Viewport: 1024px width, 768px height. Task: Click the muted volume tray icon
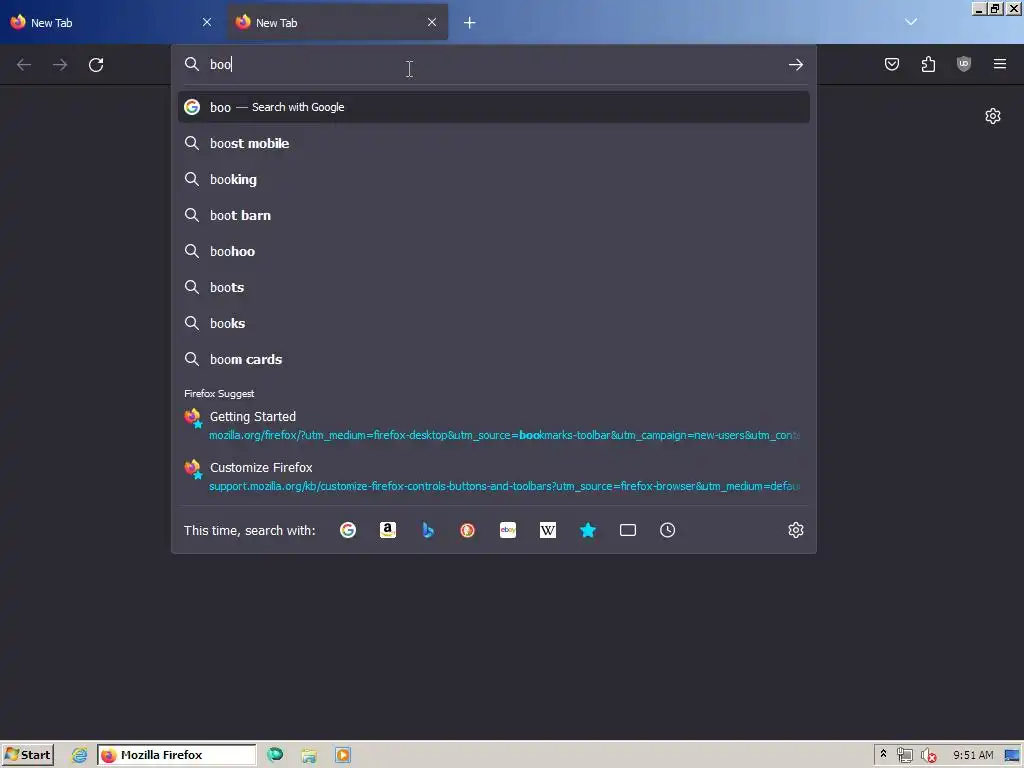[928, 756]
